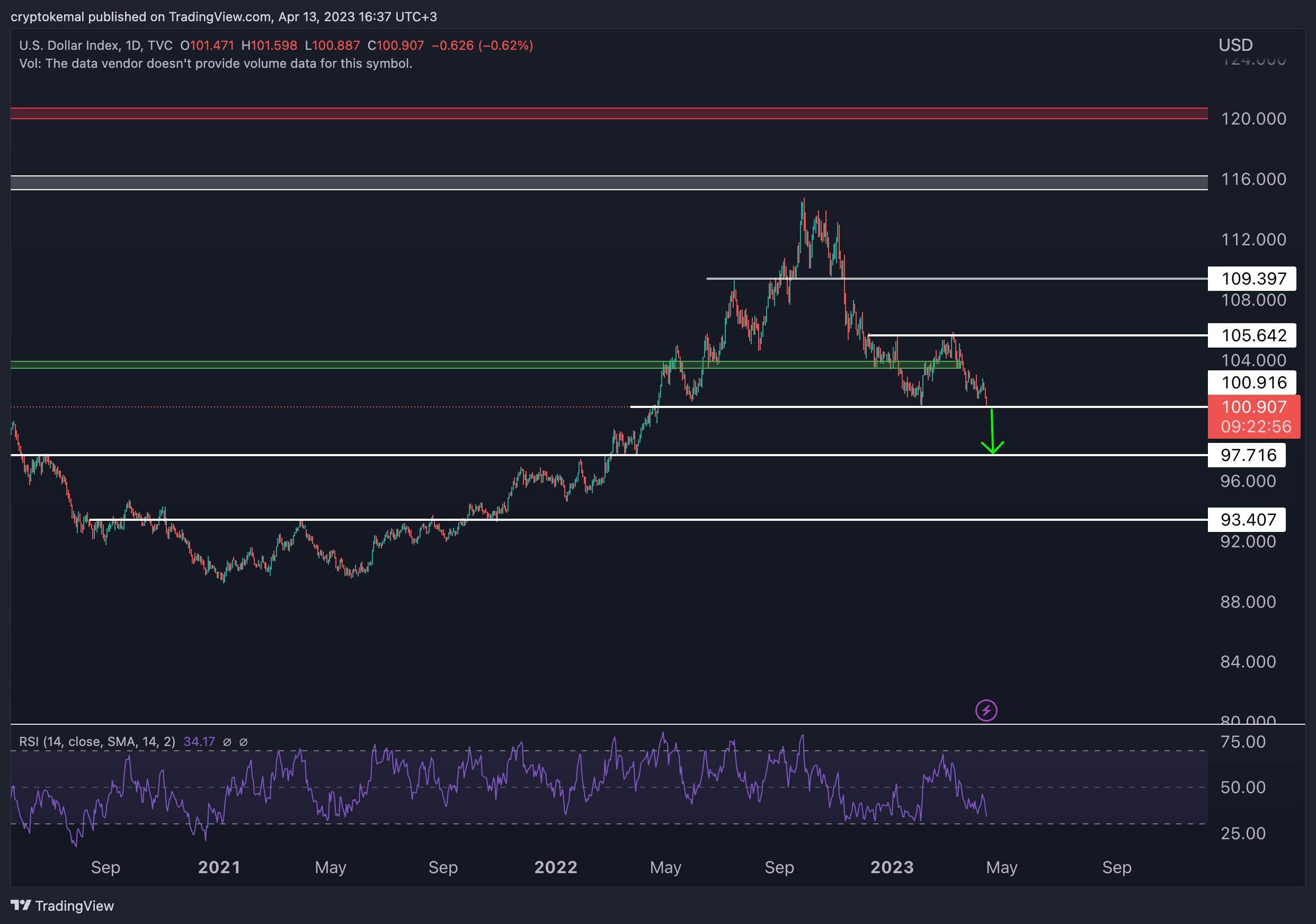The height and width of the screenshot is (924, 1316).
Task: Click the 2023 label on time axis
Action: (x=892, y=867)
